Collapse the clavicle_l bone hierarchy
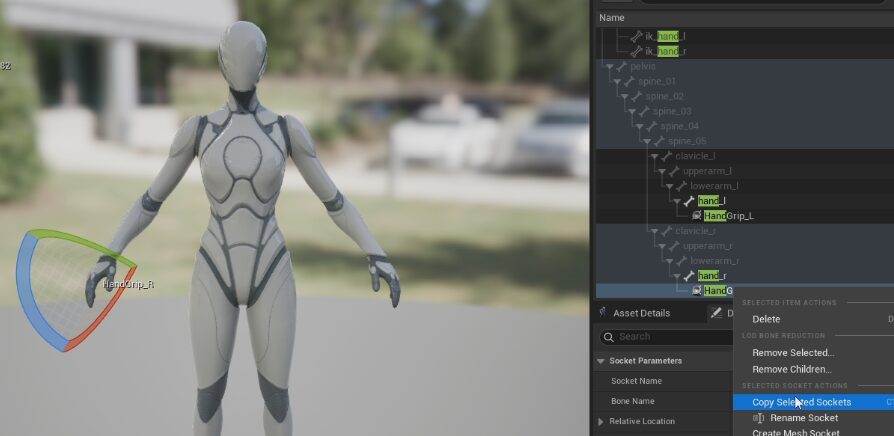This screenshot has width=894, height=436. (654, 156)
